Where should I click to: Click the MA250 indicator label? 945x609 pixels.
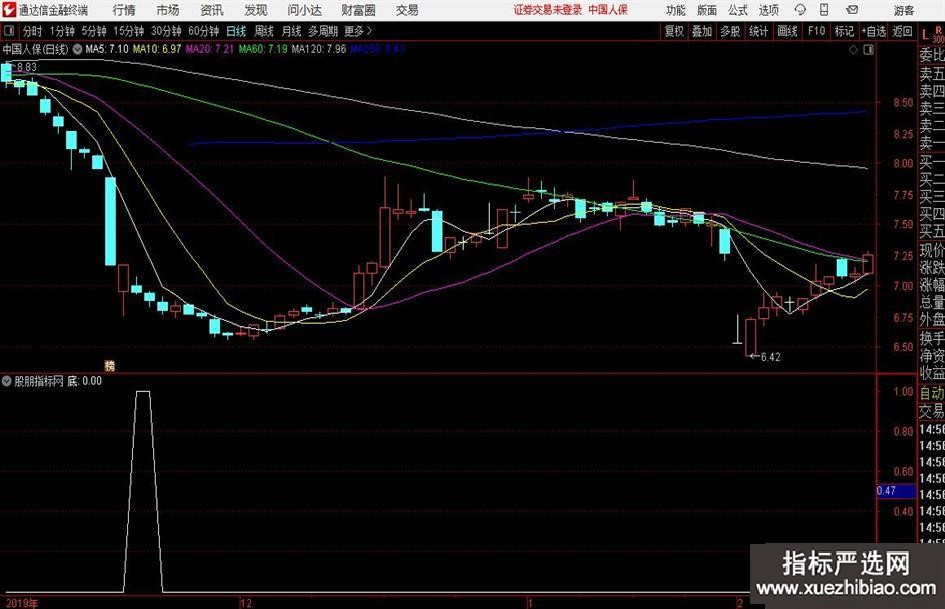tap(377, 49)
